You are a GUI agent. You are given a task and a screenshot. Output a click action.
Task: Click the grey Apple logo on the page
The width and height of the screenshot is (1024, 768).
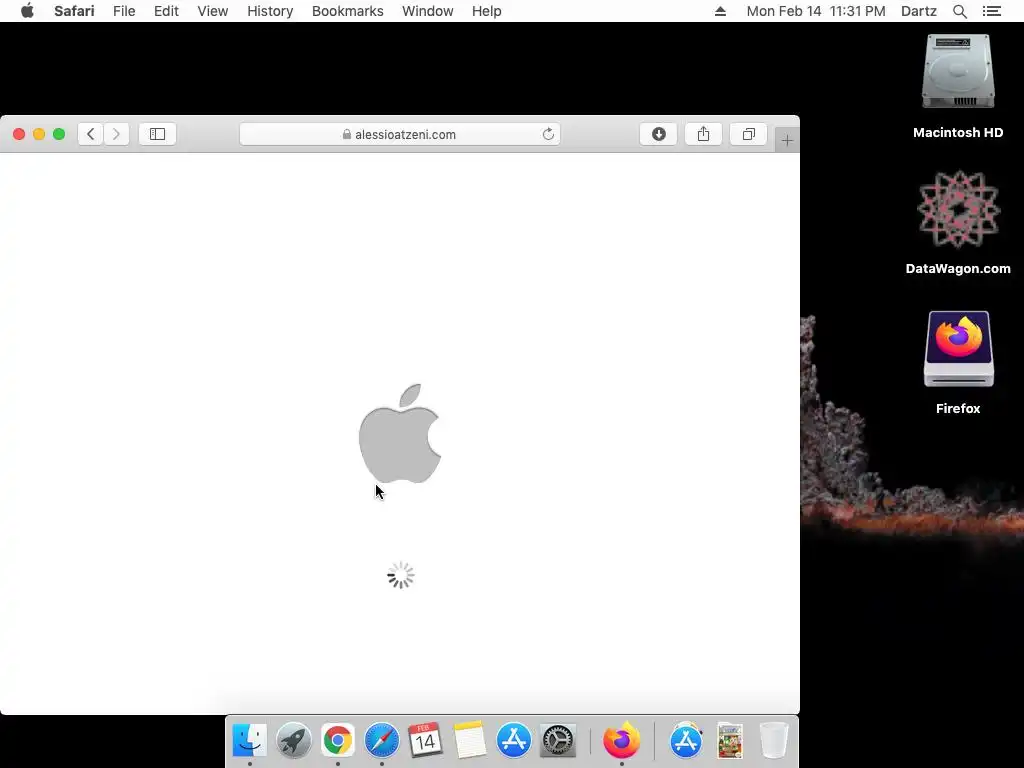coord(400,434)
